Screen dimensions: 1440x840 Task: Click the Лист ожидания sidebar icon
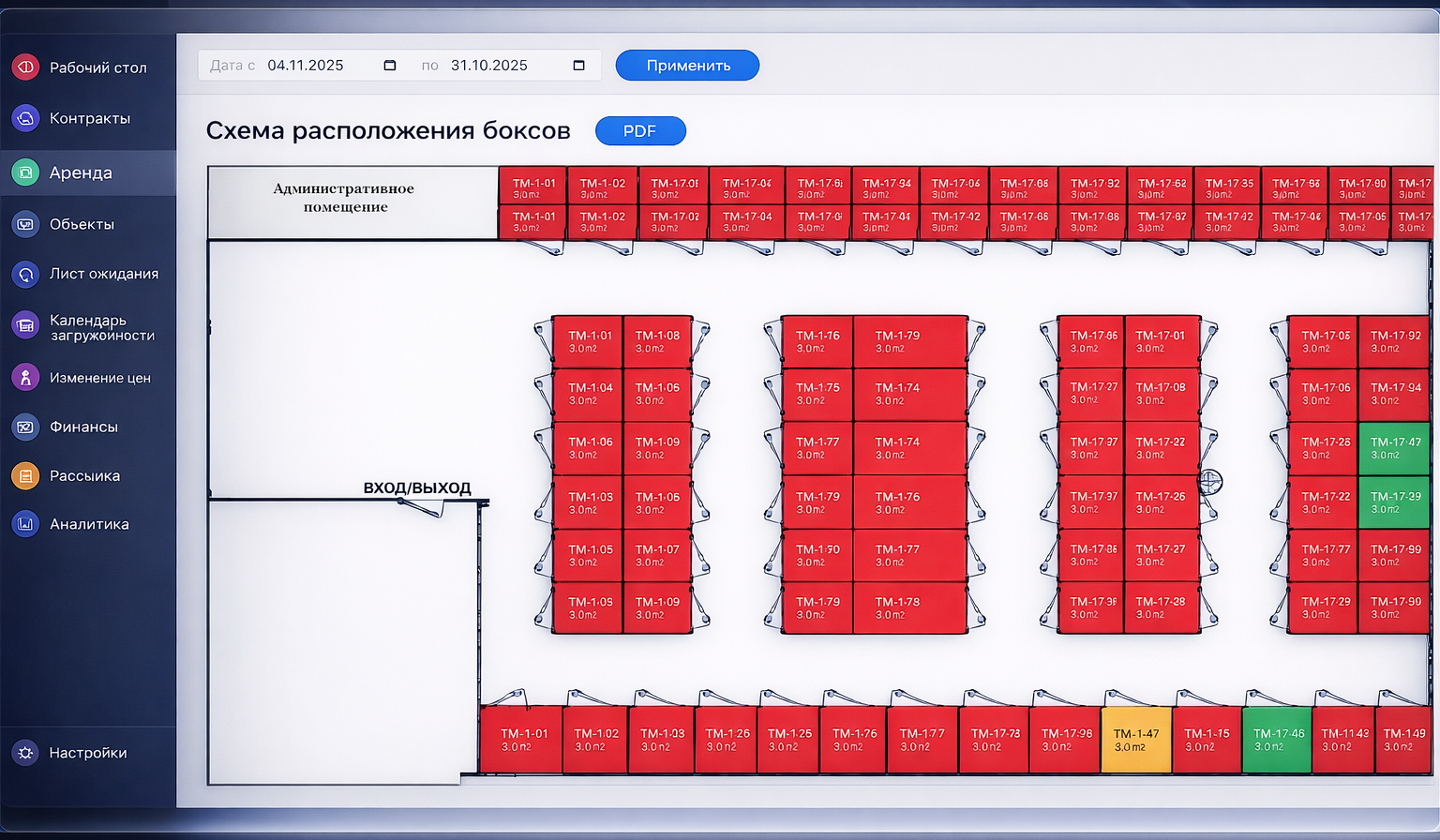click(x=25, y=274)
